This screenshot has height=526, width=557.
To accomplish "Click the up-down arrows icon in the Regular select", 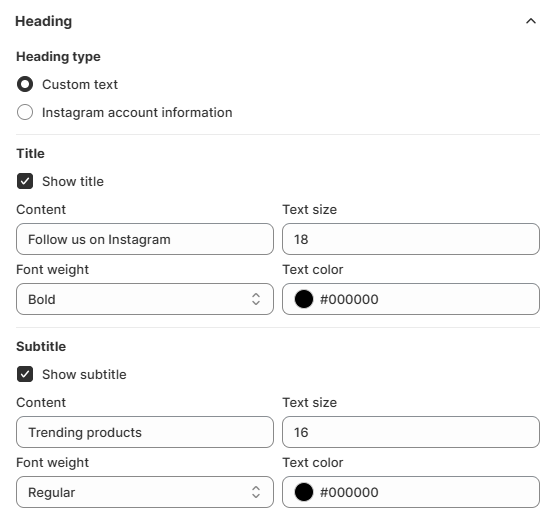I will coord(256,492).
